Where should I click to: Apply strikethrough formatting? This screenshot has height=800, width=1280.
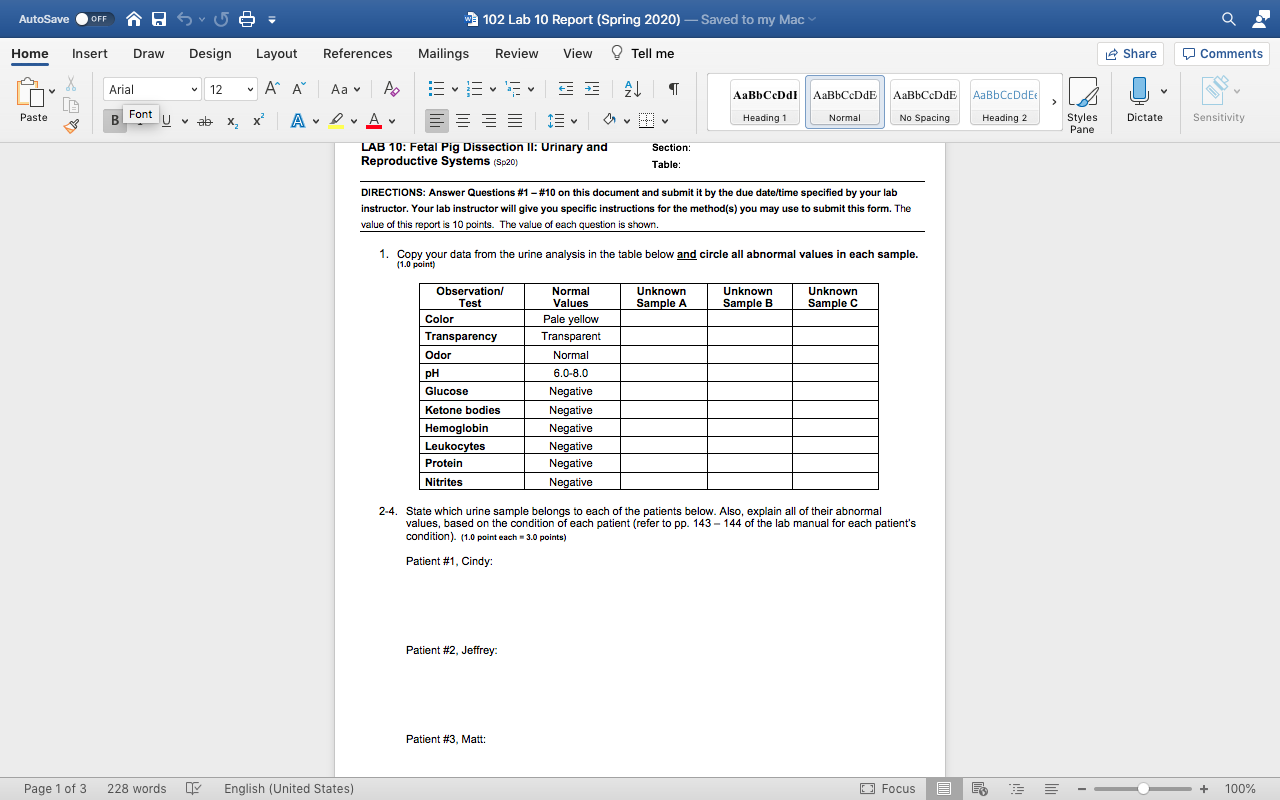click(x=204, y=120)
